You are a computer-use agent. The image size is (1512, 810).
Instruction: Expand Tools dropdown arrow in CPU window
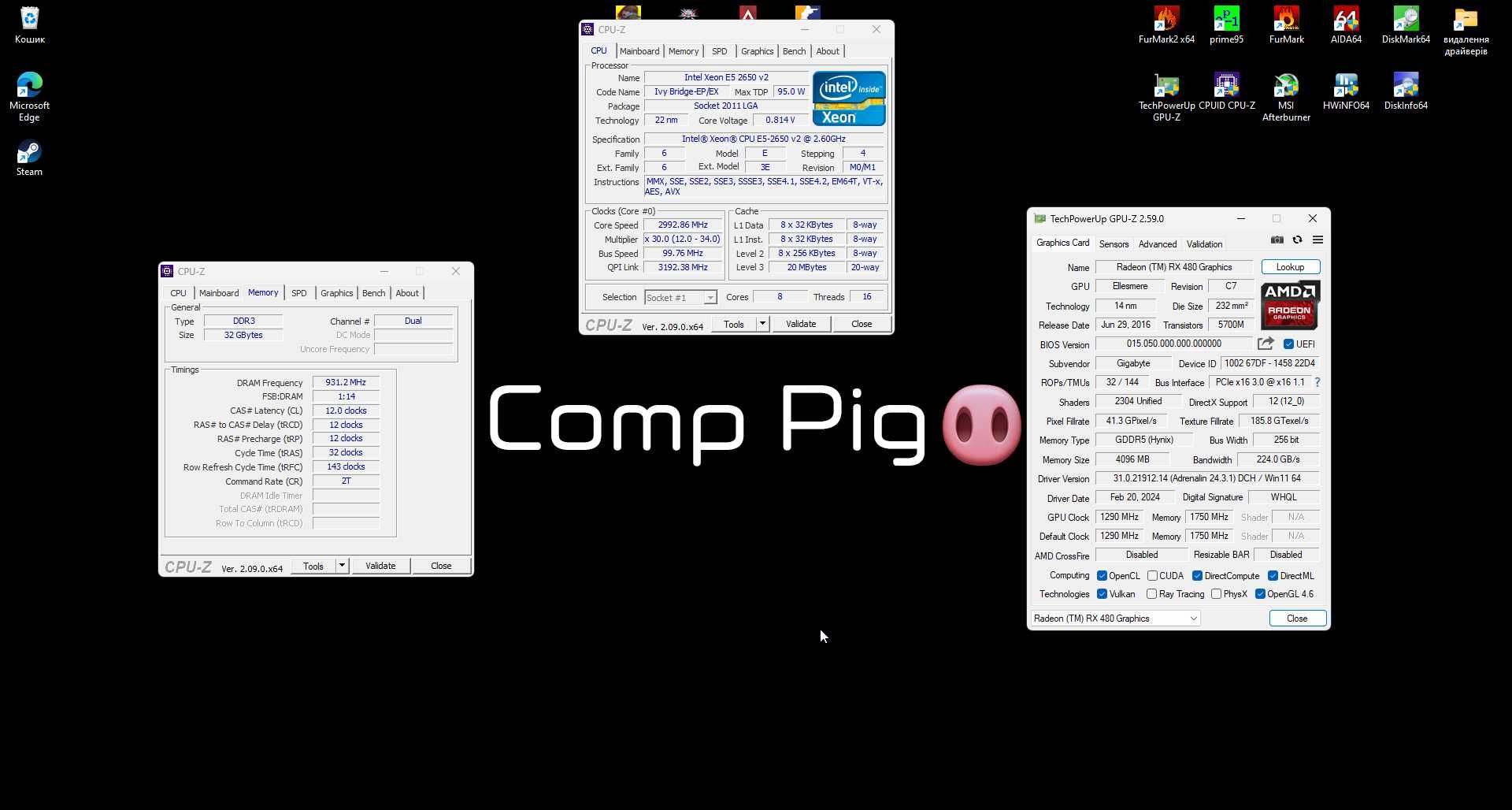(762, 324)
